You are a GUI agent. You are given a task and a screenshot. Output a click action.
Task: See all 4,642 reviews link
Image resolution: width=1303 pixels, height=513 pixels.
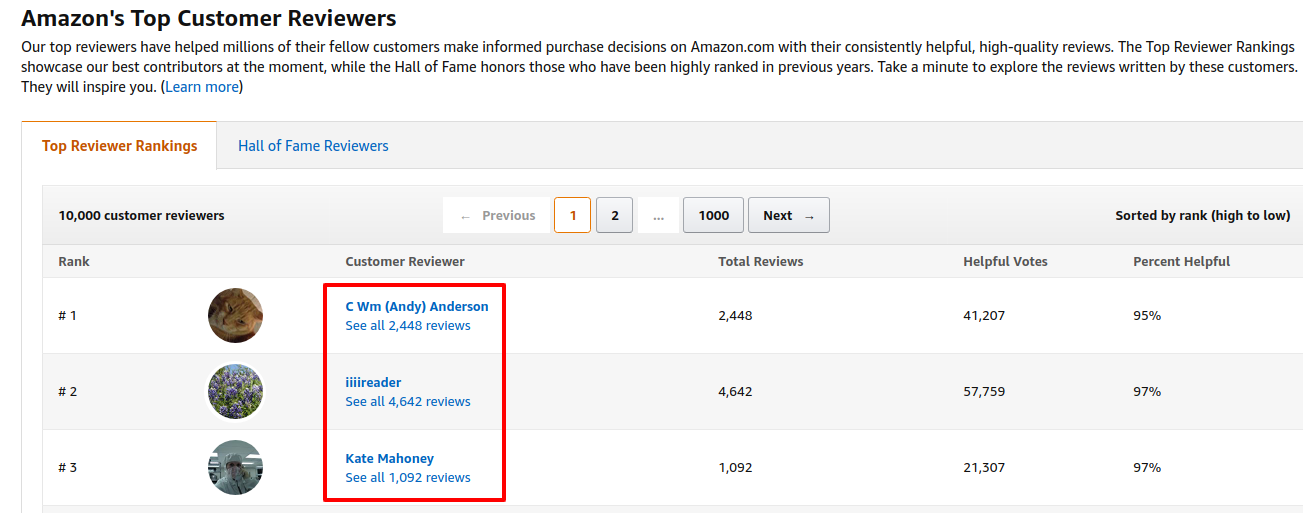point(408,402)
